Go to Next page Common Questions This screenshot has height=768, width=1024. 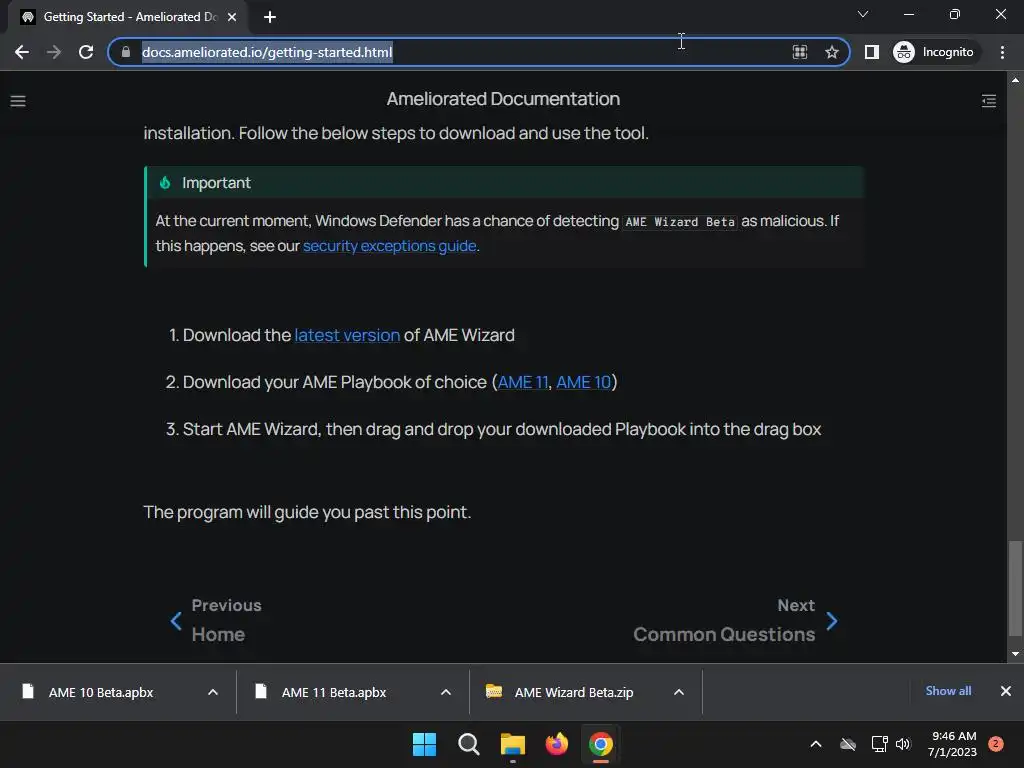point(735,620)
